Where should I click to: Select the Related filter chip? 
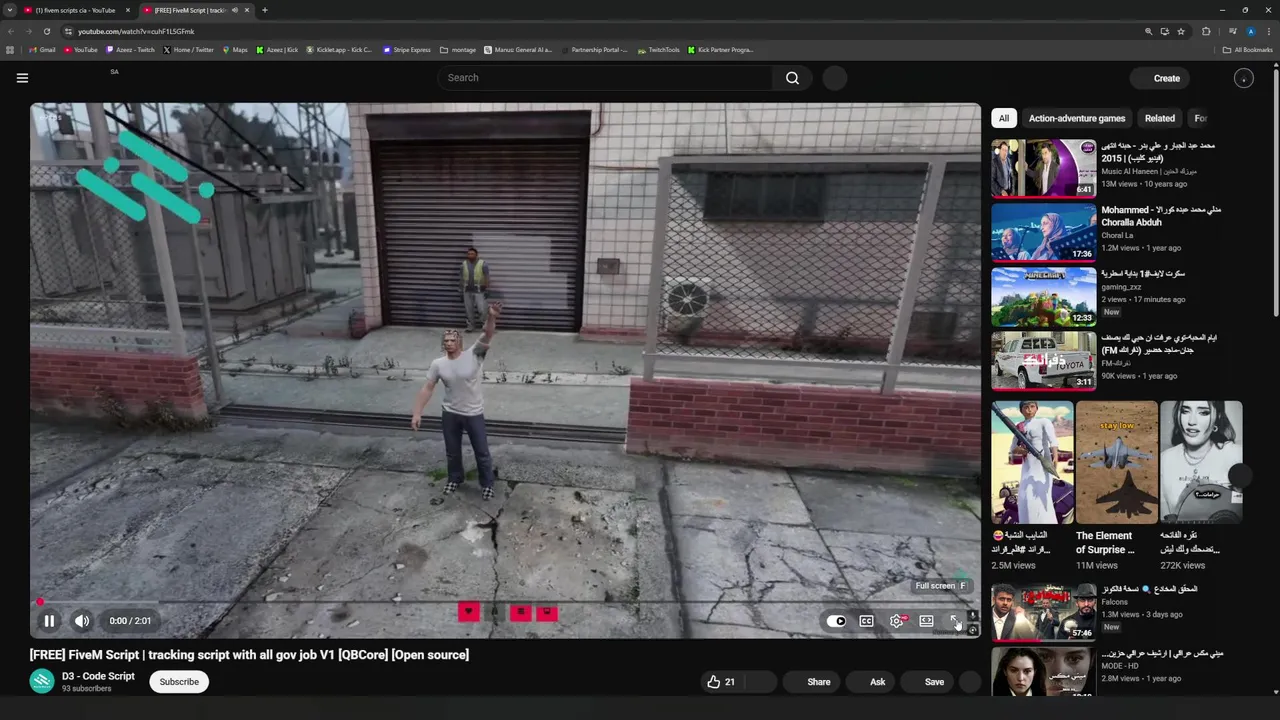click(x=1160, y=118)
